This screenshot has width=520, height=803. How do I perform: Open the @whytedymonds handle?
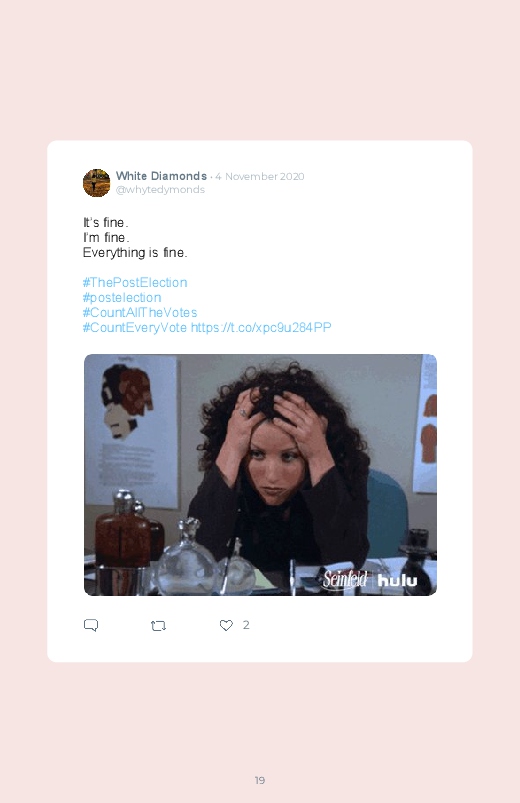tap(160, 190)
